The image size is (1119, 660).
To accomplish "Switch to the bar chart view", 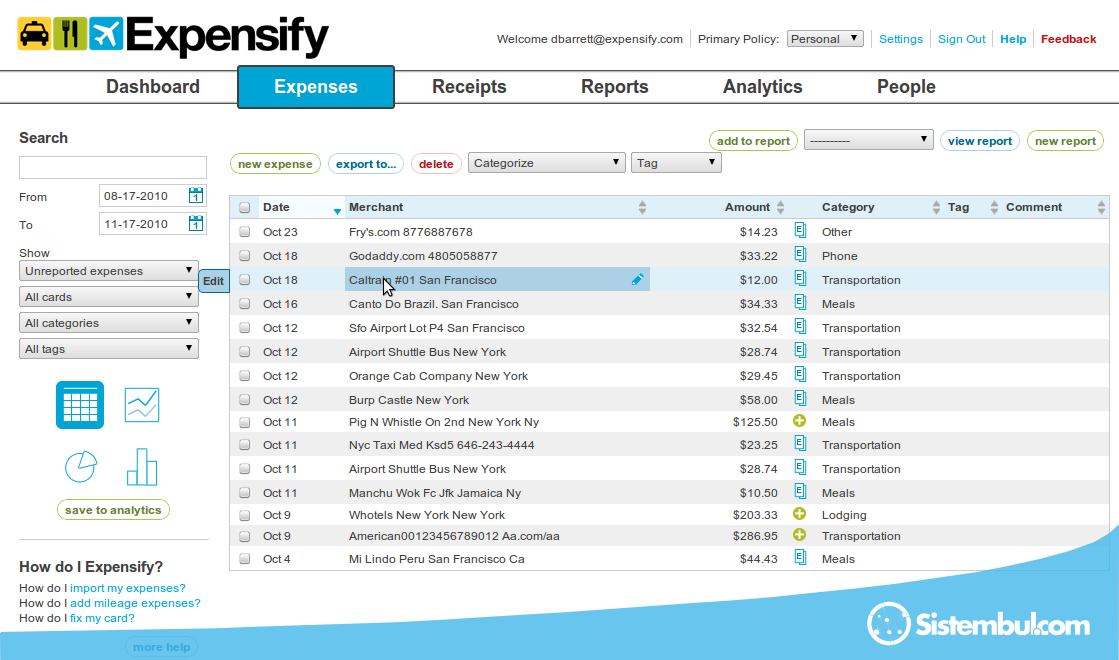I will [x=142, y=467].
